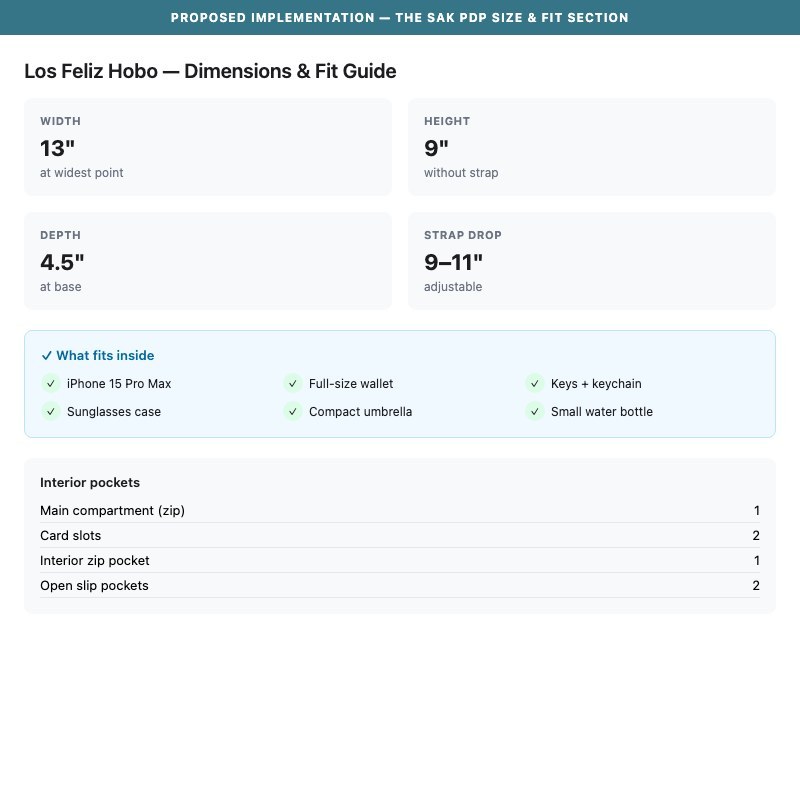
Task: Select the Height 9" dimension card
Action: pyautogui.click(x=592, y=147)
